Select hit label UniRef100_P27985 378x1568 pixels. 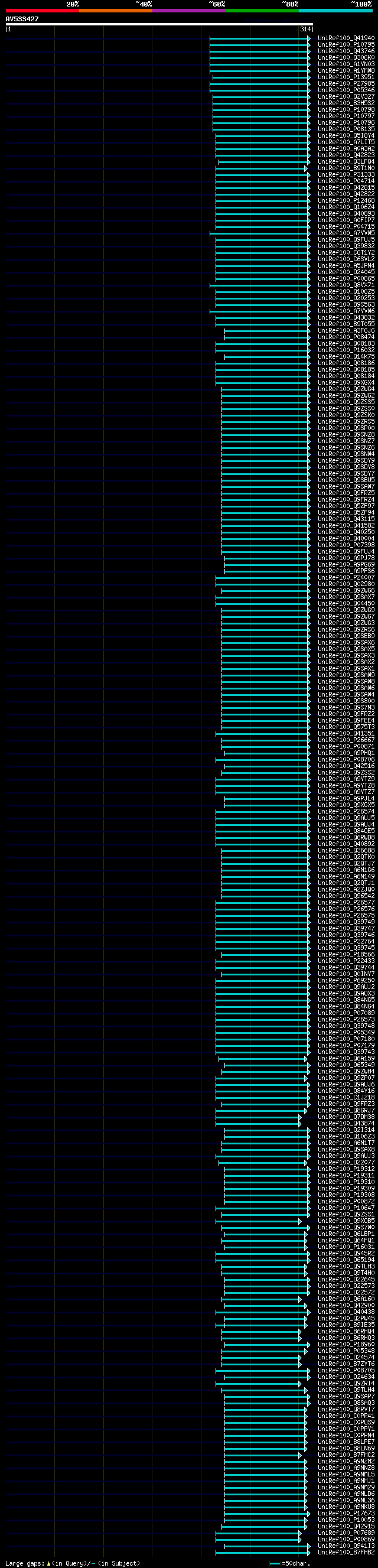pos(346,83)
